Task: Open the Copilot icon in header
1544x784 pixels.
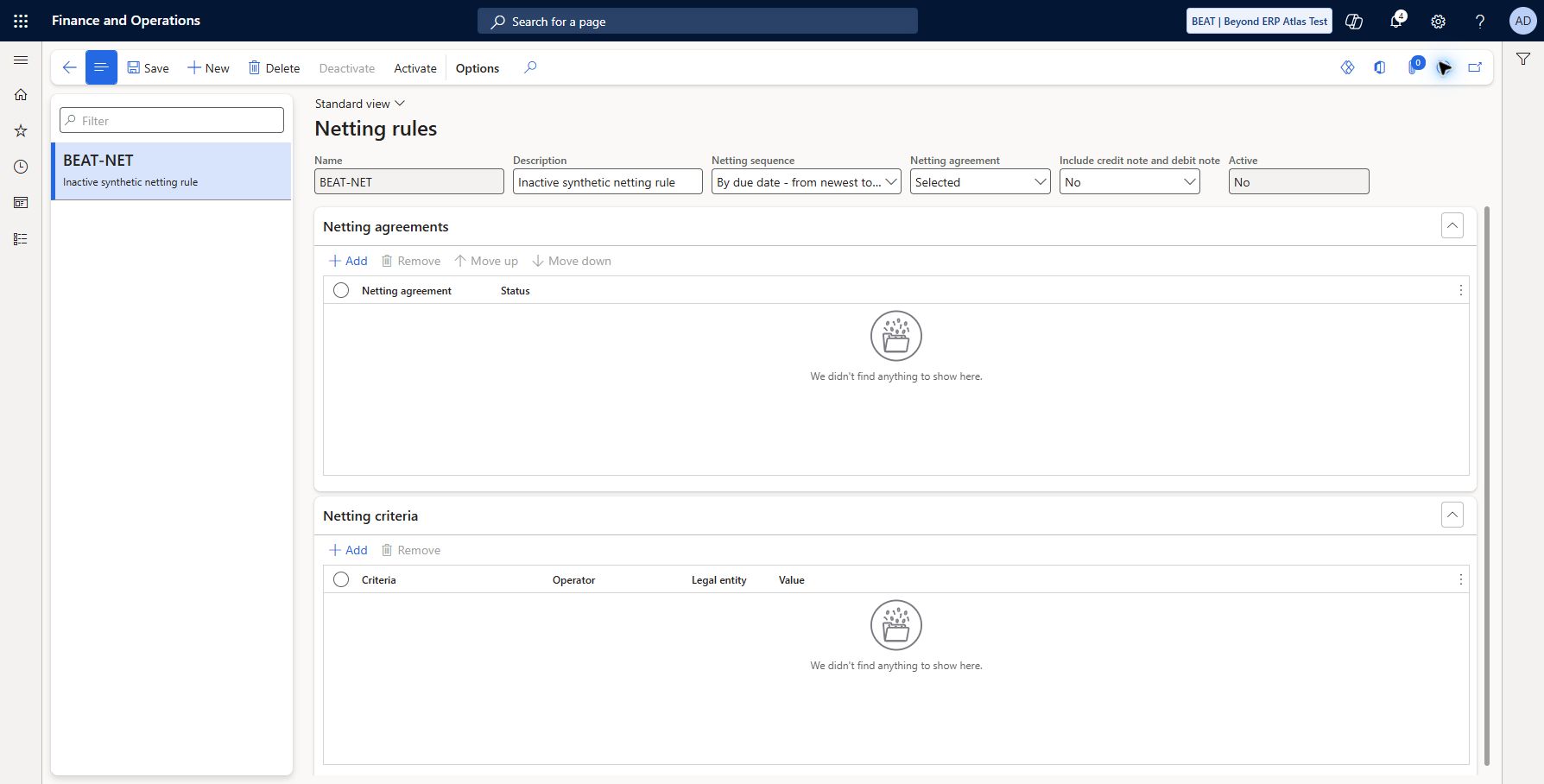Action: [1354, 22]
